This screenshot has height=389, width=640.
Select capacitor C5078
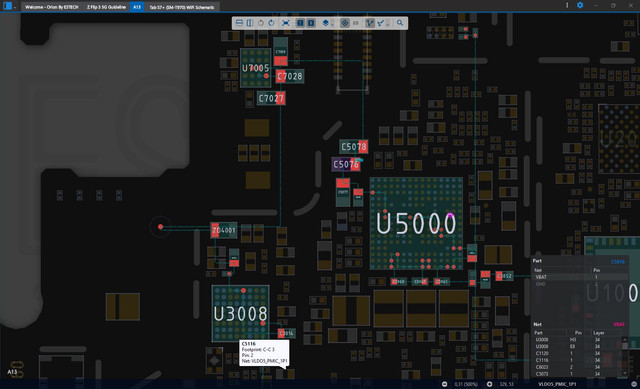pos(353,147)
